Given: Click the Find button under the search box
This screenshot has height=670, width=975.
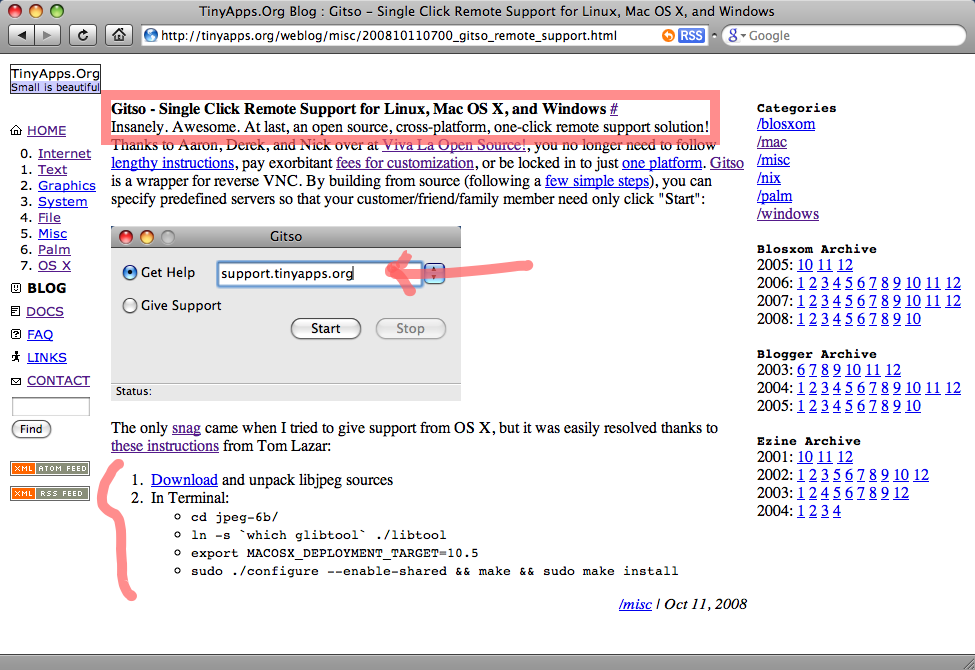Looking at the screenshot, I should (31, 429).
